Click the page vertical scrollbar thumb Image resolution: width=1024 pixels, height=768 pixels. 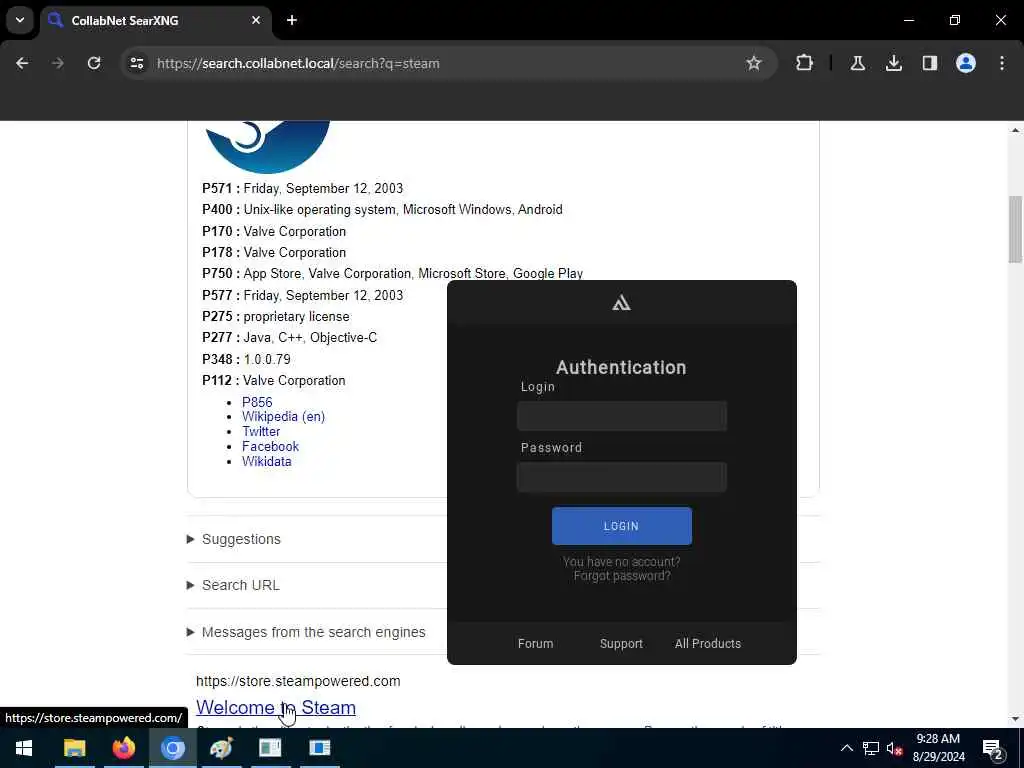tap(1015, 229)
